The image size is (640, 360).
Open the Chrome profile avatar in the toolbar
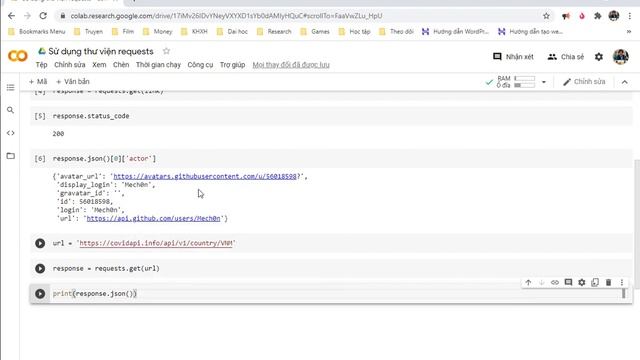point(614,16)
